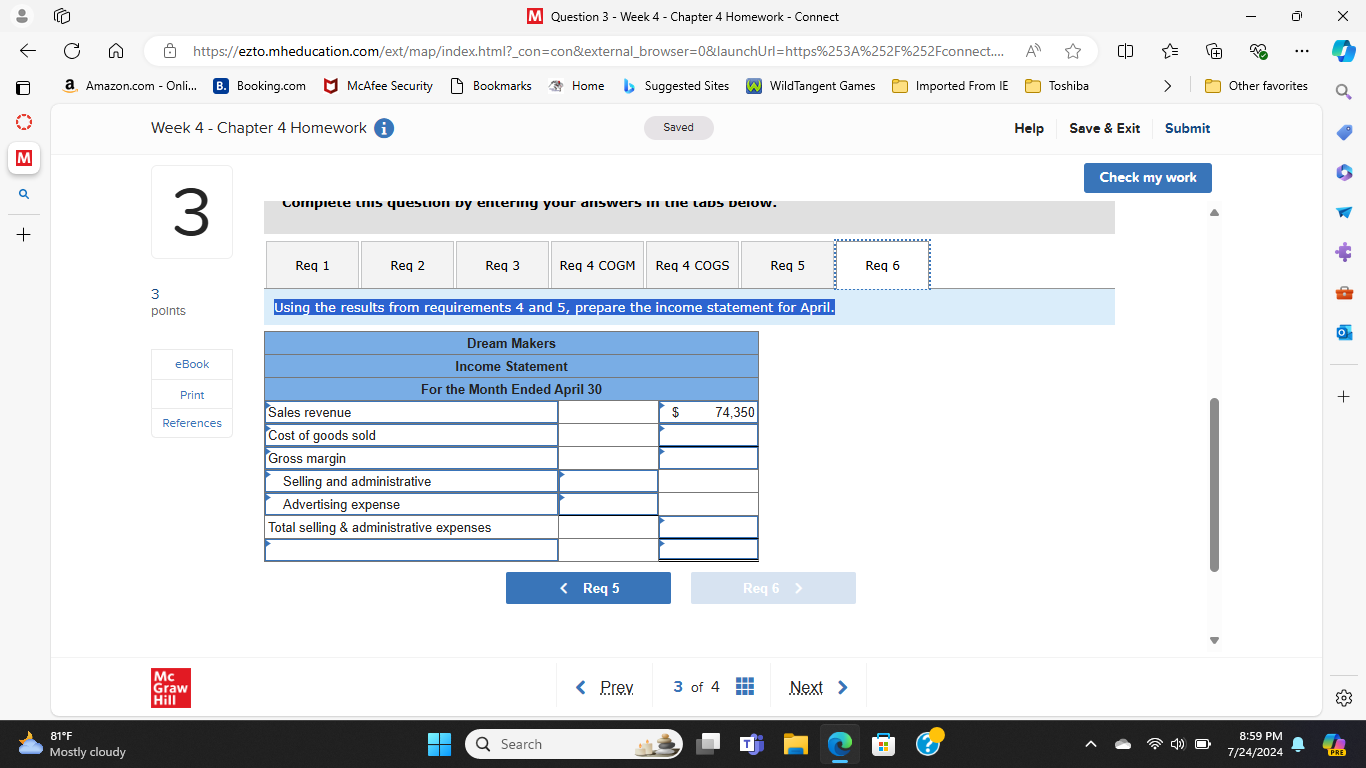Switch to Req 3 tab
Screen dimensions: 1366x768
click(x=502, y=265)
